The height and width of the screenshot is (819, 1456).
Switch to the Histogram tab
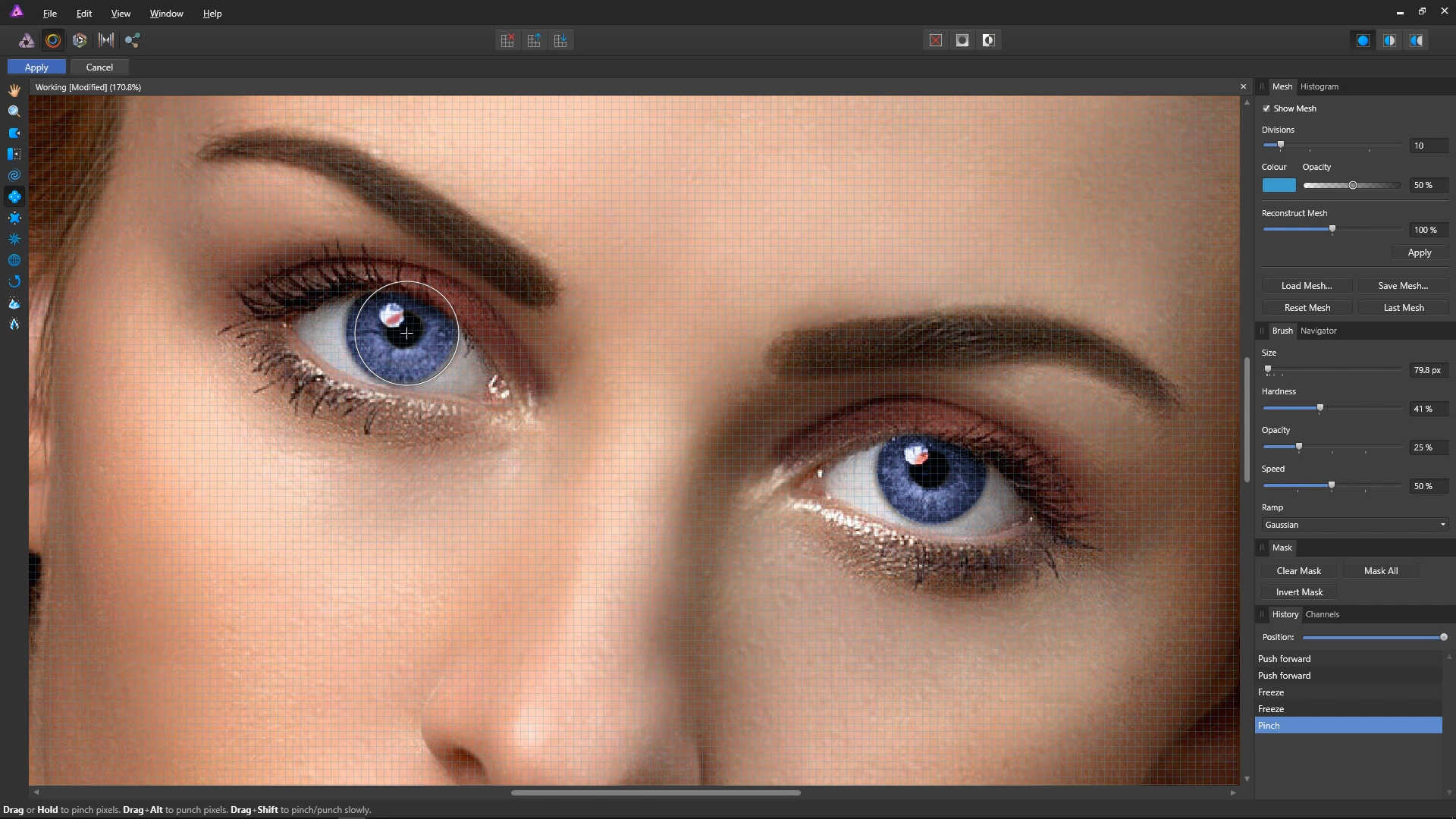[x=1319, y=86]
